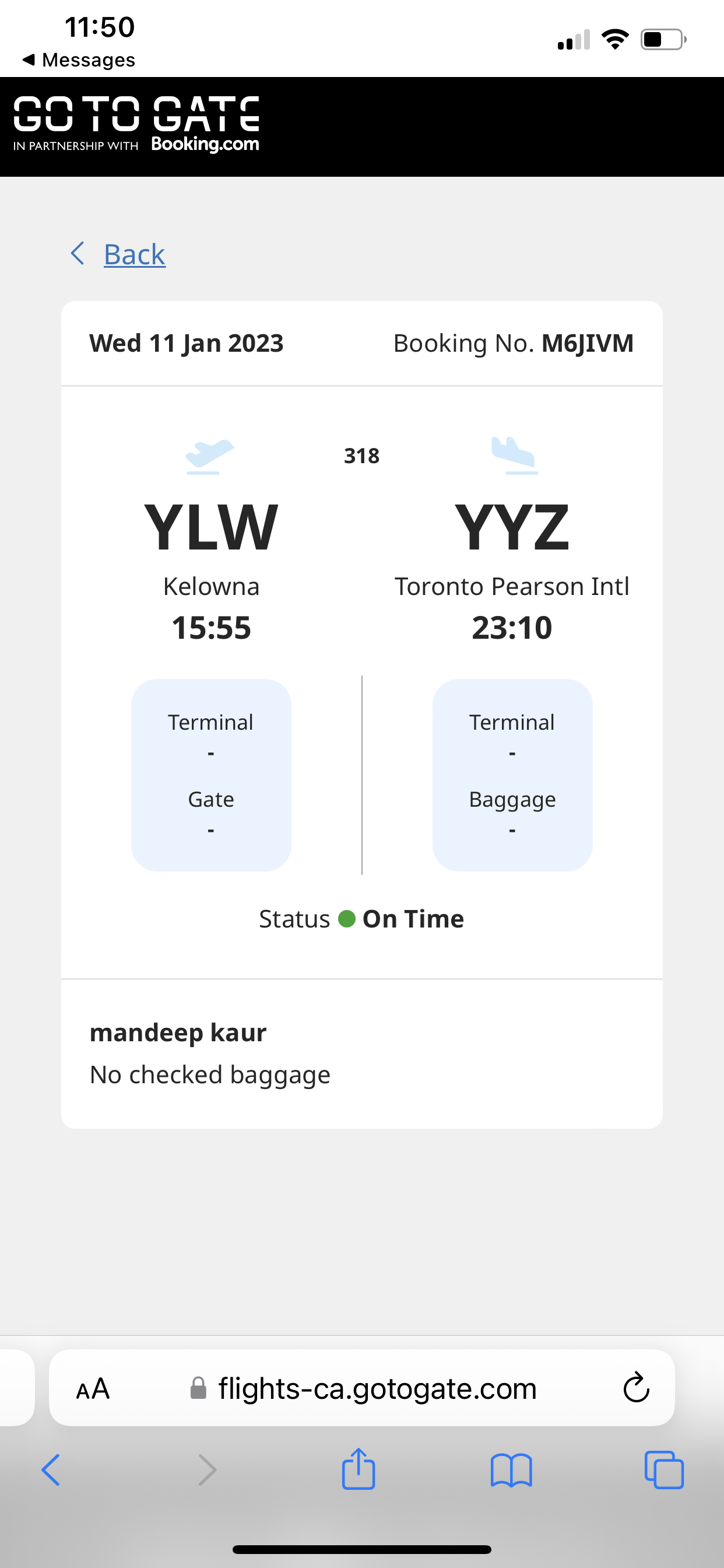This screenshot has height=1568, width=724.
Task: Show Safari open tabs
Action: point(664,1470)
